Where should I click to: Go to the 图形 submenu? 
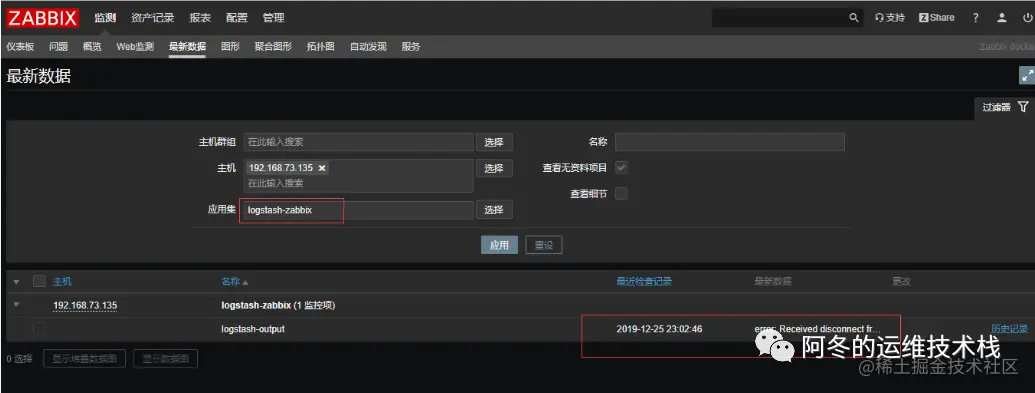pyautogui.click(x=230, y=46)
